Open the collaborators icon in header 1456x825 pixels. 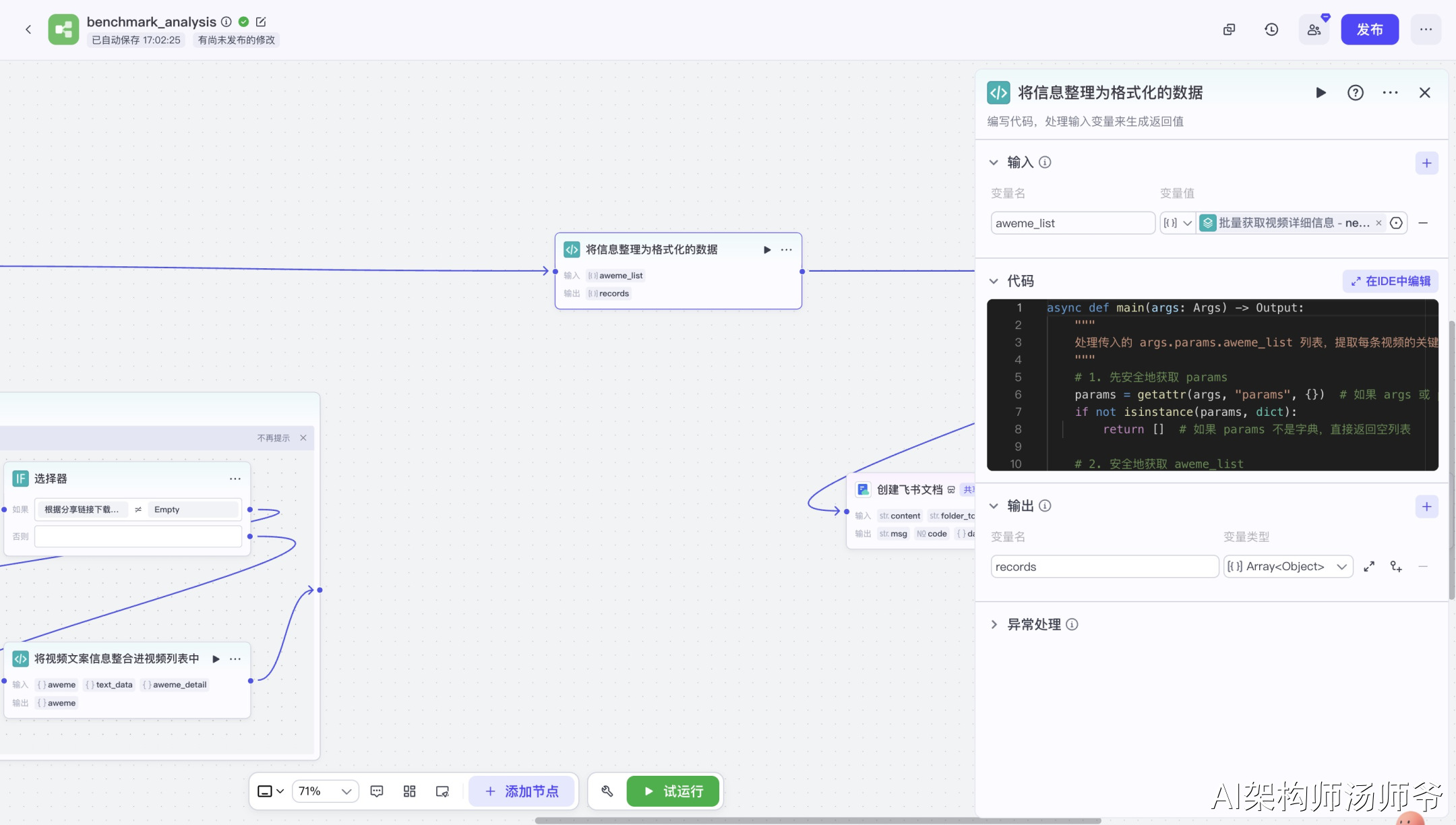click(x=1314, y=30)
